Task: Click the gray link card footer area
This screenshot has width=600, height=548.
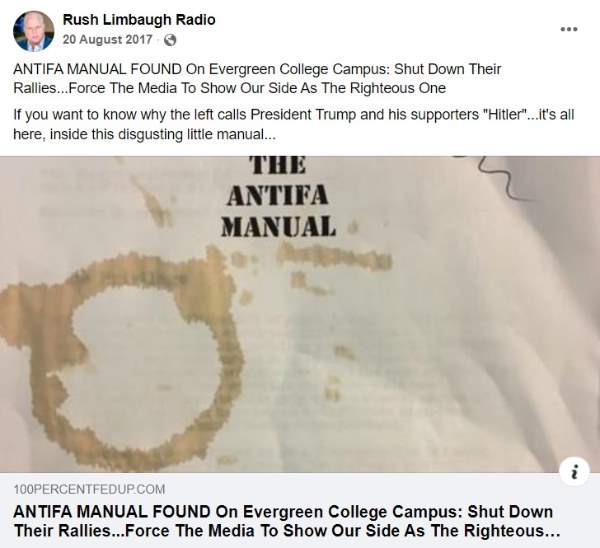Action: pos(300,510)
